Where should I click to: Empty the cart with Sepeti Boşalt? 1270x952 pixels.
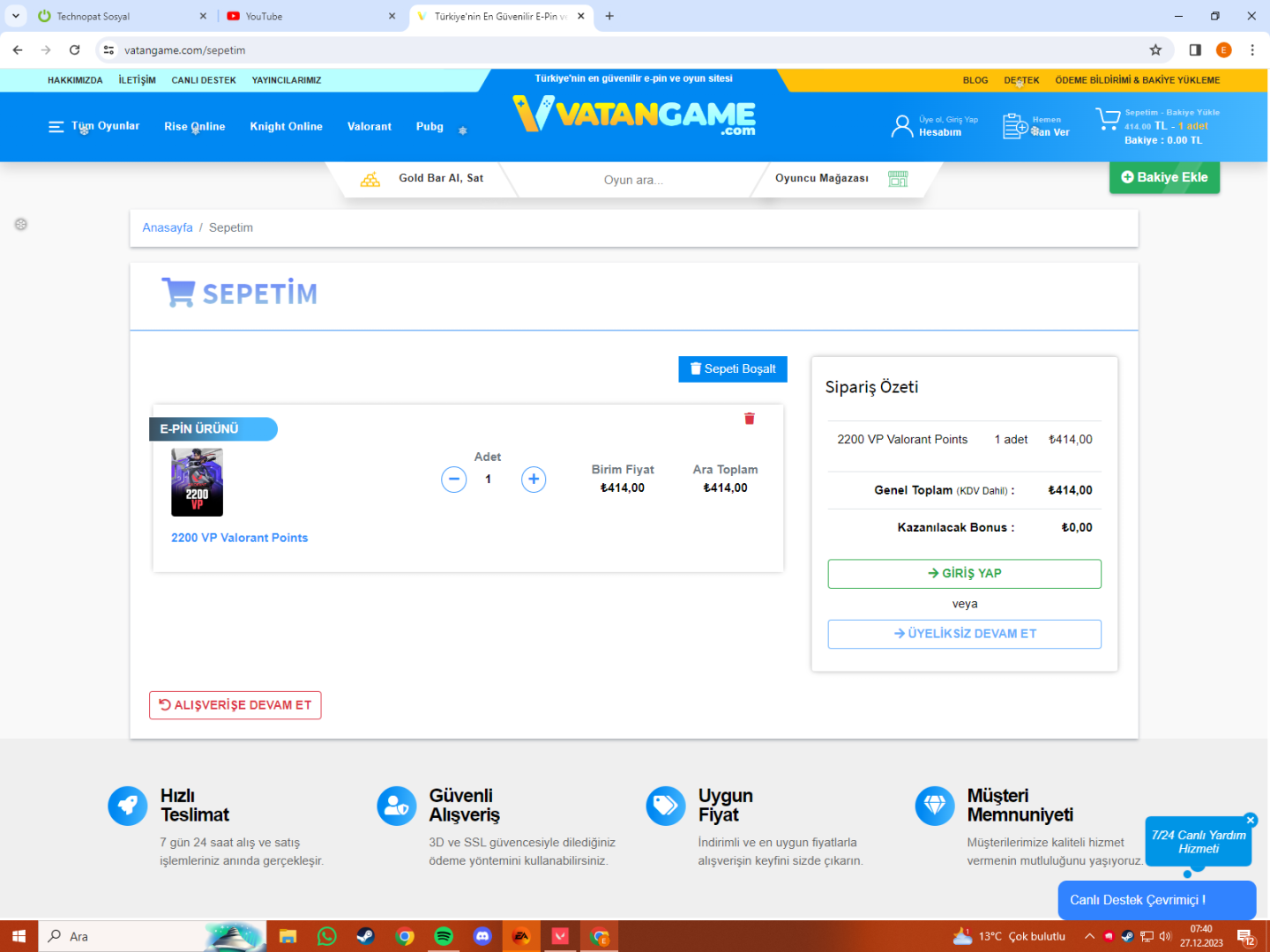pos(733,369)
